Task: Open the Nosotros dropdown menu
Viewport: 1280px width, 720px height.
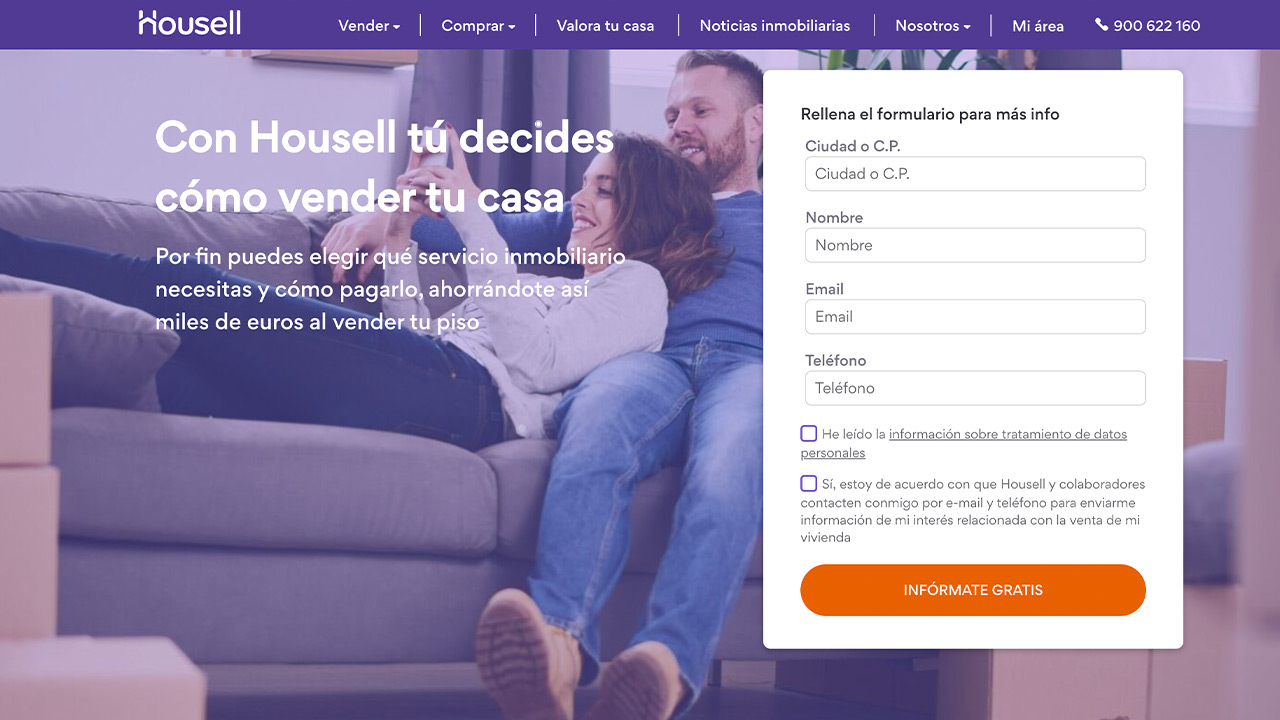Action: (933, 26)
